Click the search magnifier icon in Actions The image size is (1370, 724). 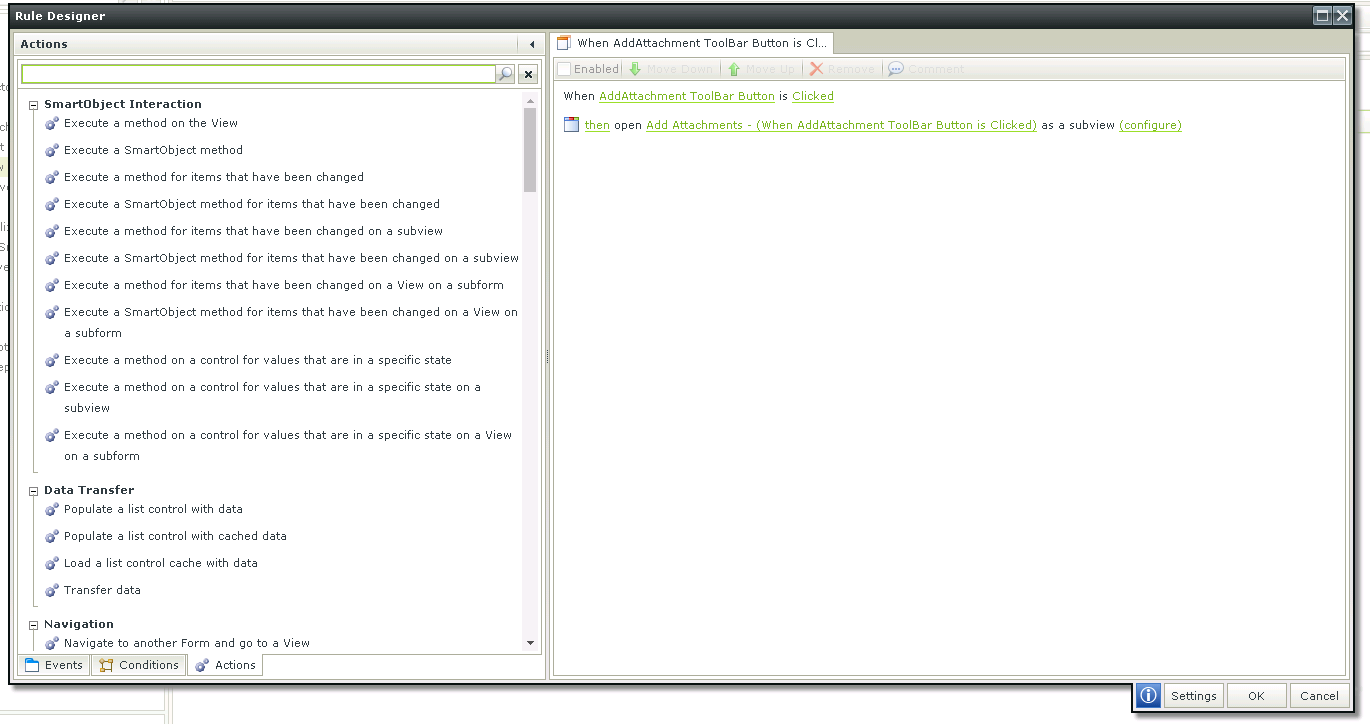pos(506,74)
